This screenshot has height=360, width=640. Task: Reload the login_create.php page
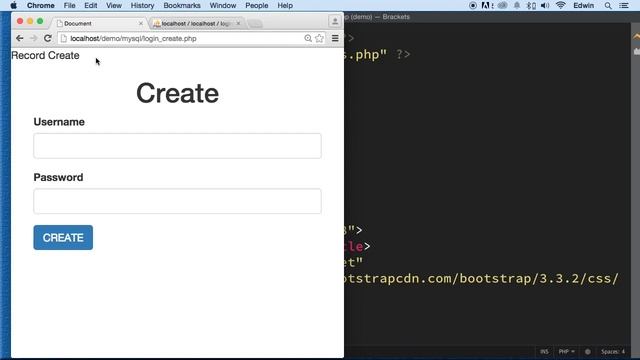(48, 38)
